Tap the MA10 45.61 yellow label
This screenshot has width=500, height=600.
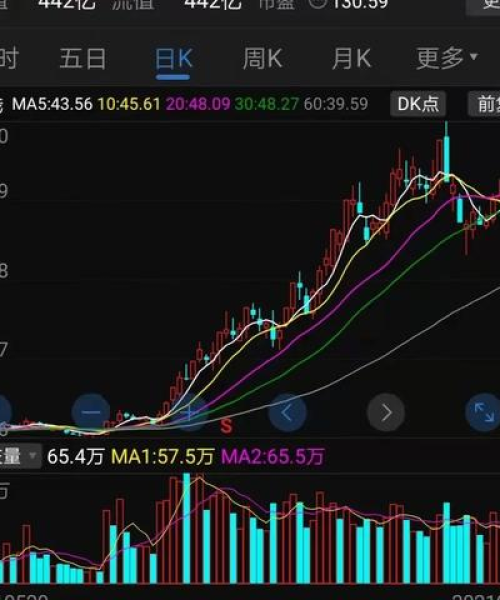[129, 104]
